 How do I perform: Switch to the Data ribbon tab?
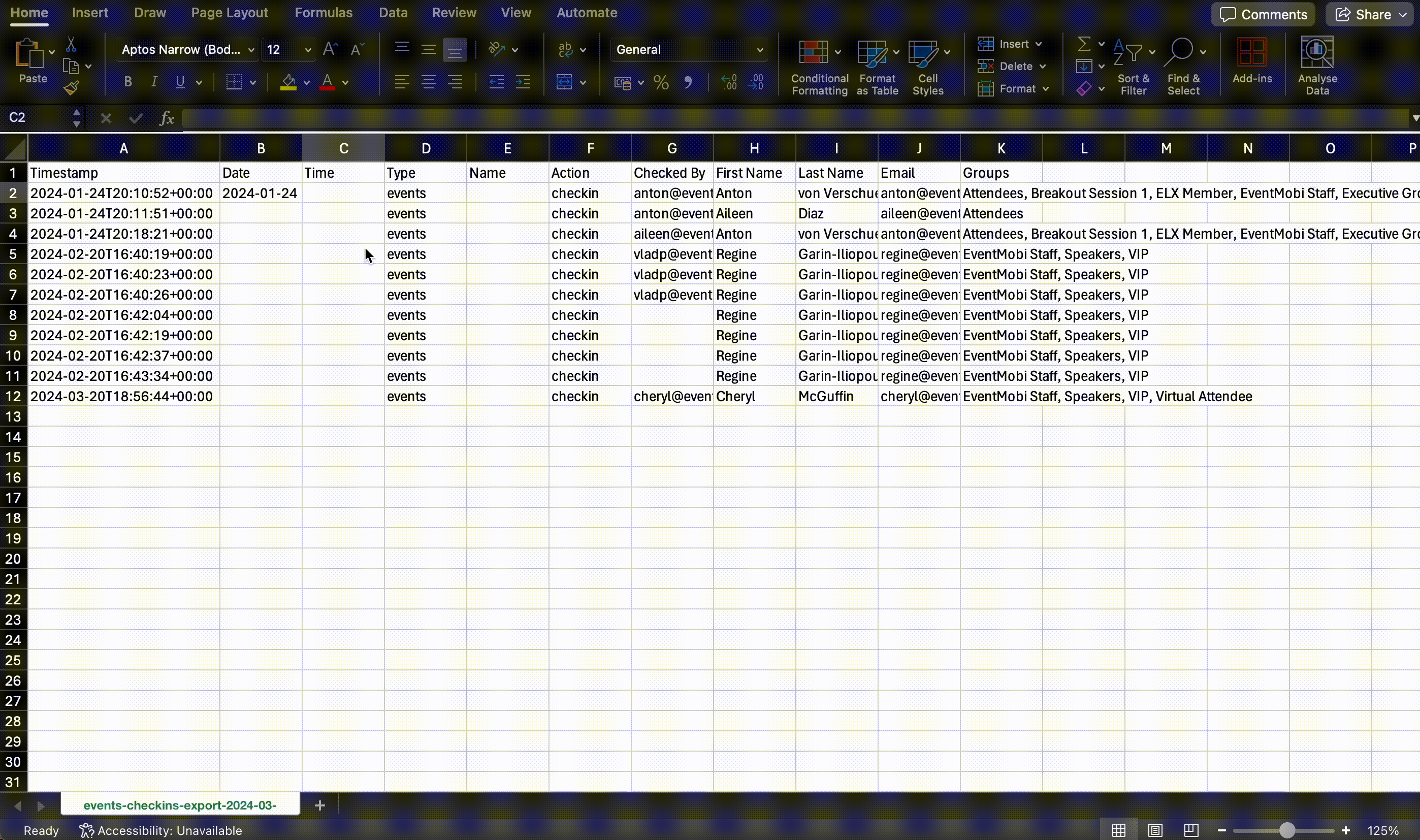[393, 13]
